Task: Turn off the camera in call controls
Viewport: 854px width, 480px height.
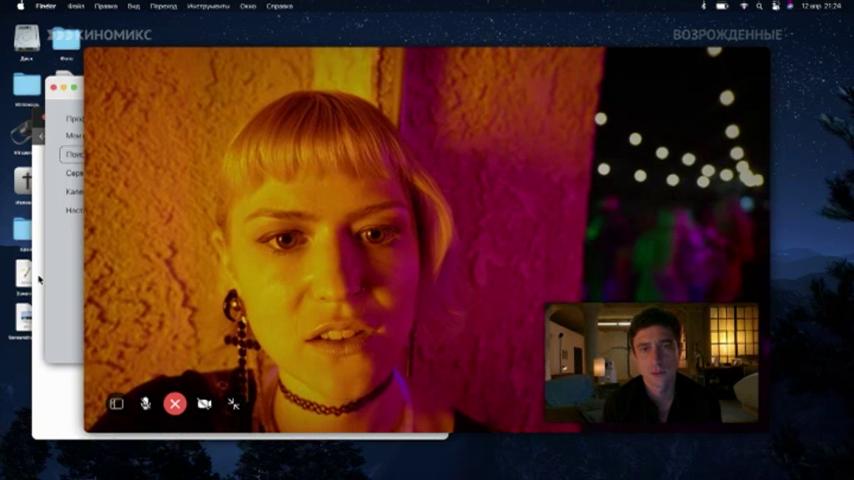Action: coord(204,404)
